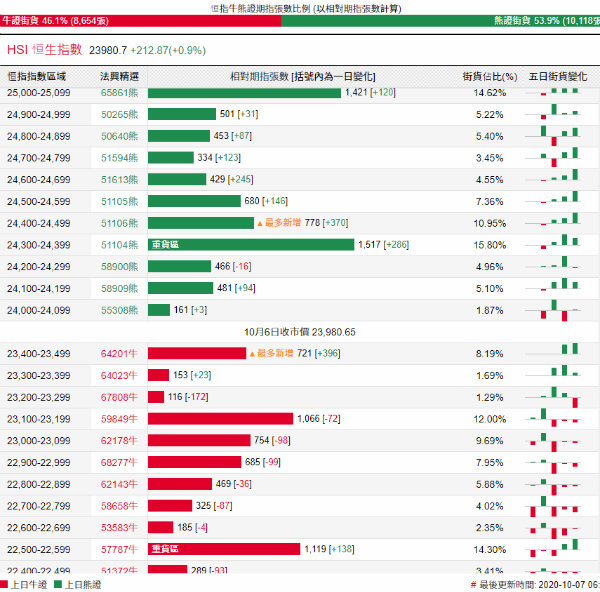Select the index change +212.87(+0.9%) text
The image size is (600, 592).
point(168,50)
